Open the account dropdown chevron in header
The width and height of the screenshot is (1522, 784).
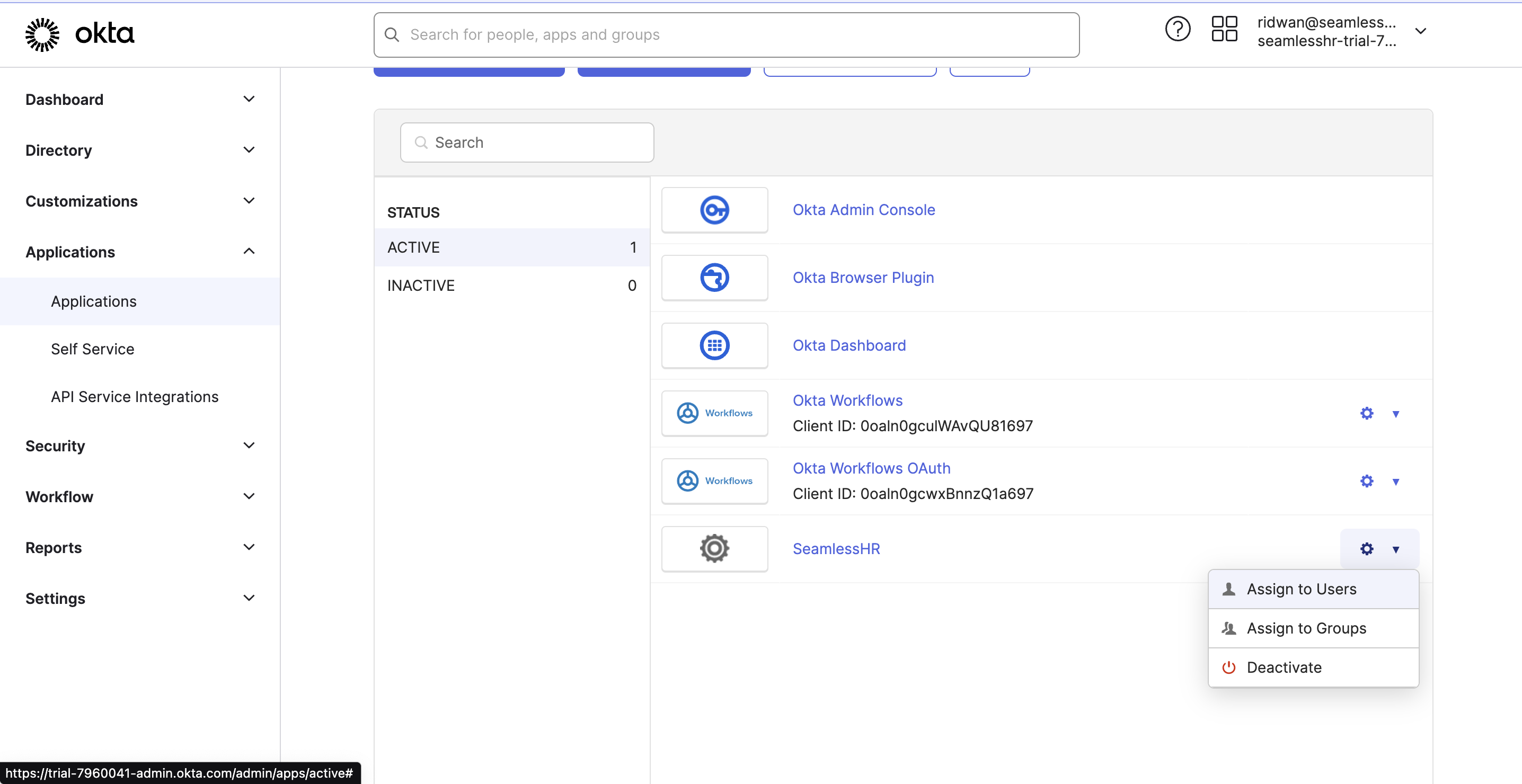click(x=1420, y=31)
